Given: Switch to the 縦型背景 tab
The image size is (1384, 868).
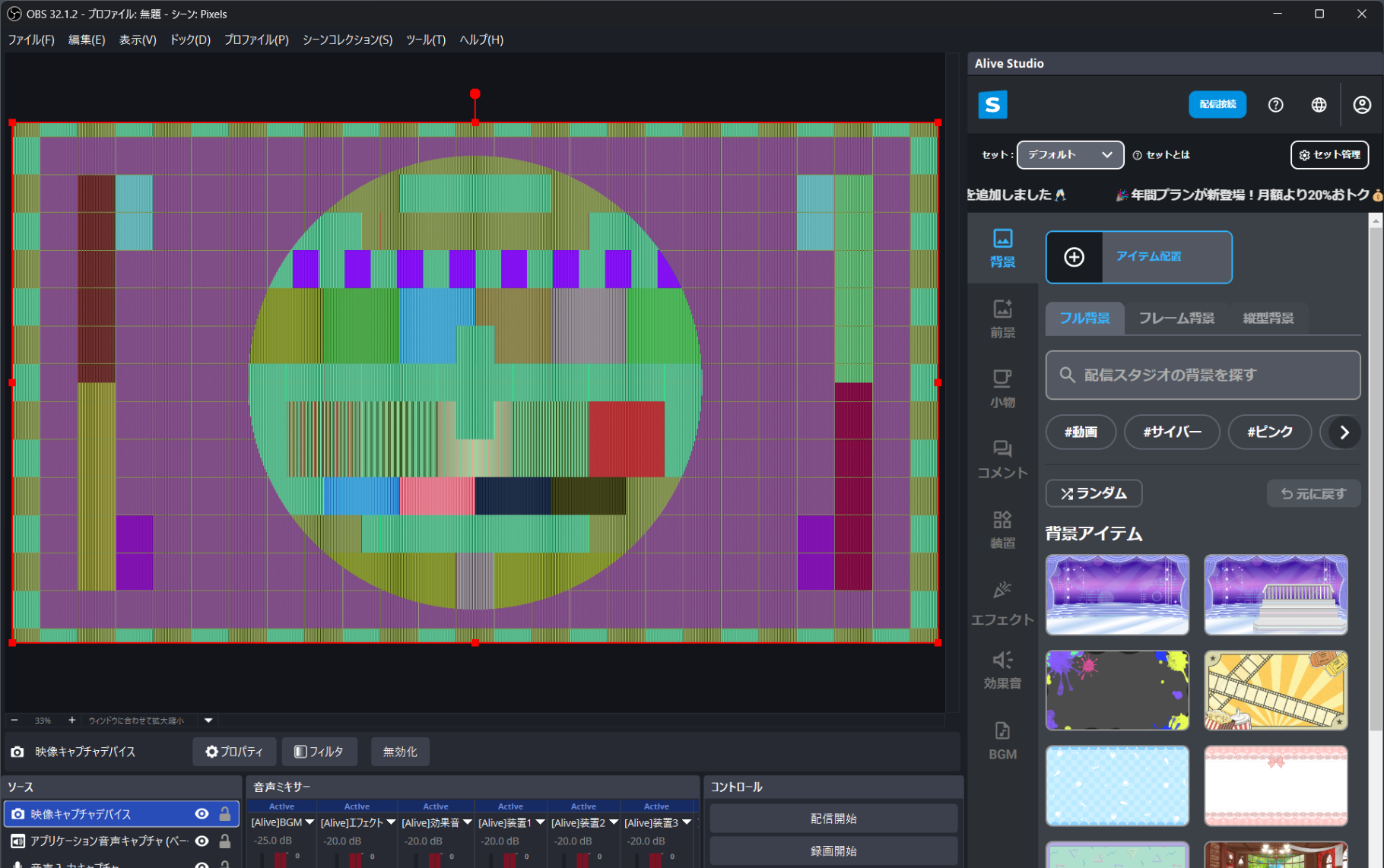Looking at the screenshot, I should click(1268, 318).
